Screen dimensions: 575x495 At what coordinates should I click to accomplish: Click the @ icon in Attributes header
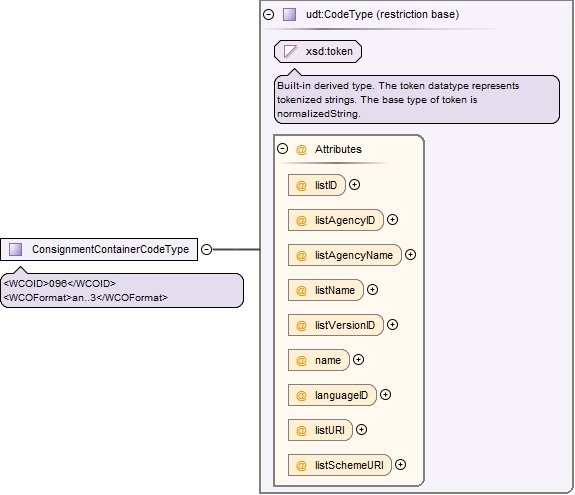pyautogui.click(x=301, y=150)
